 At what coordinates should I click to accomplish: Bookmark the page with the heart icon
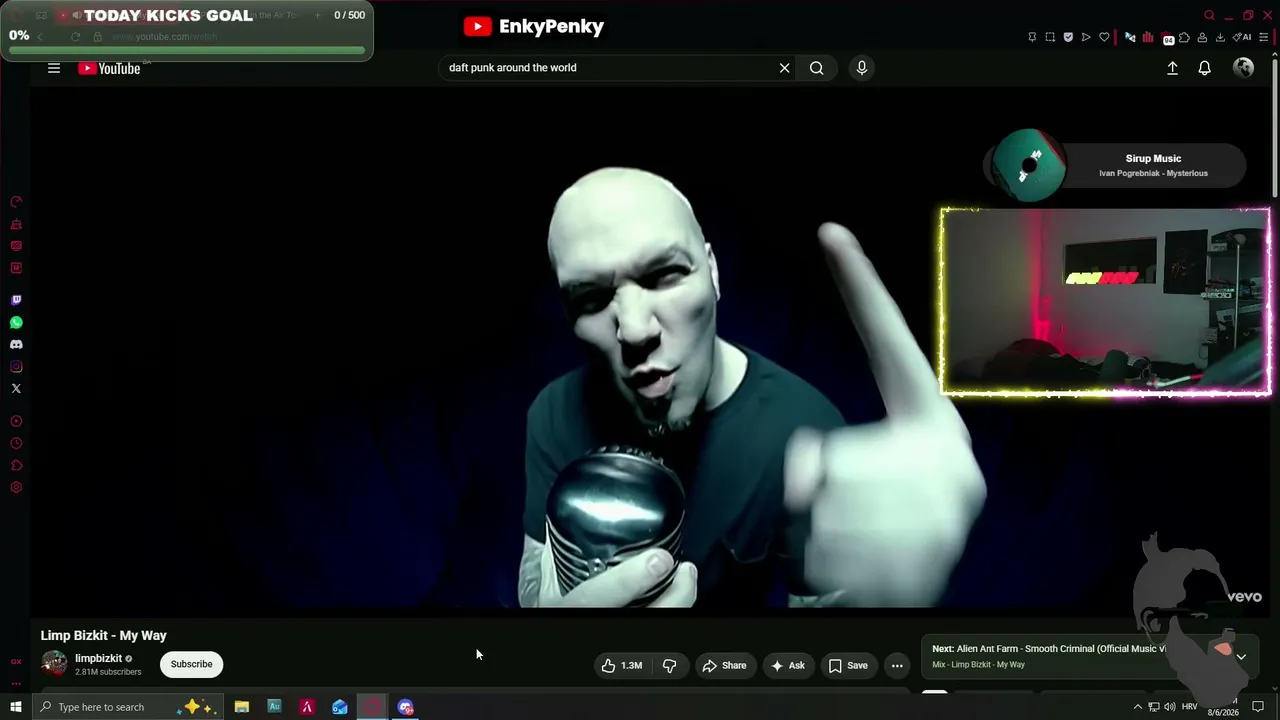pyautogui.click(x=1104, y=37)
